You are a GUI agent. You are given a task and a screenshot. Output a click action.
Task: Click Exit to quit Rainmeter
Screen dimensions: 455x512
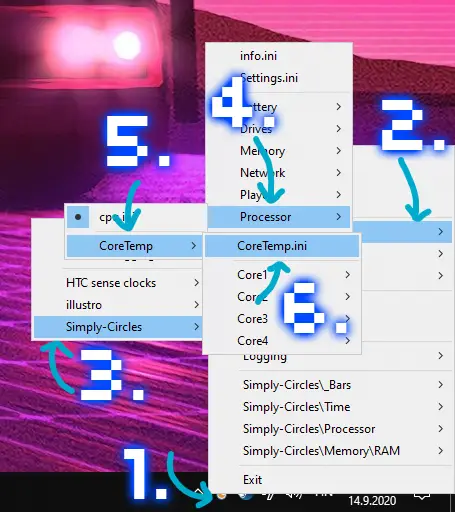pyautogui.click(x=252, y=480)
